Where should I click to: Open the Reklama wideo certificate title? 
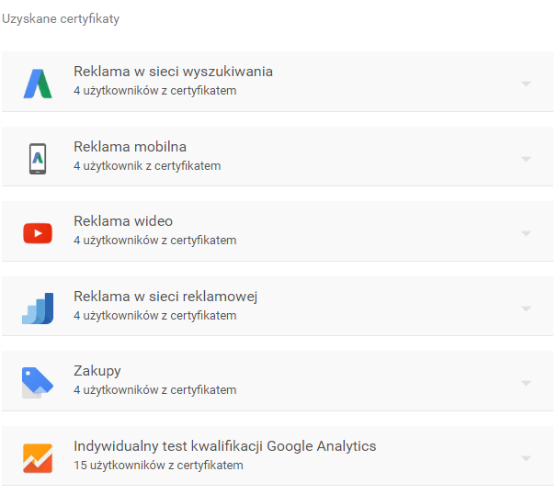[x=123, y=221]
